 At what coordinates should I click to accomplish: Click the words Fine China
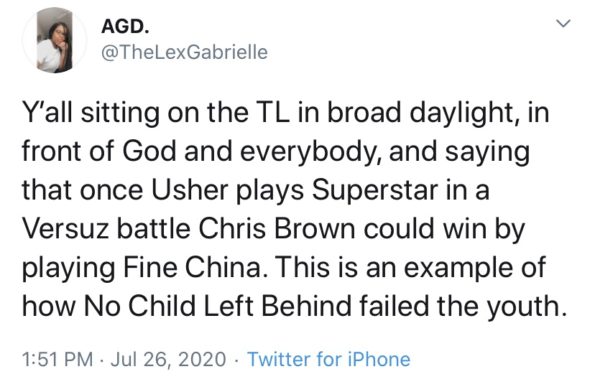[192, 268]
